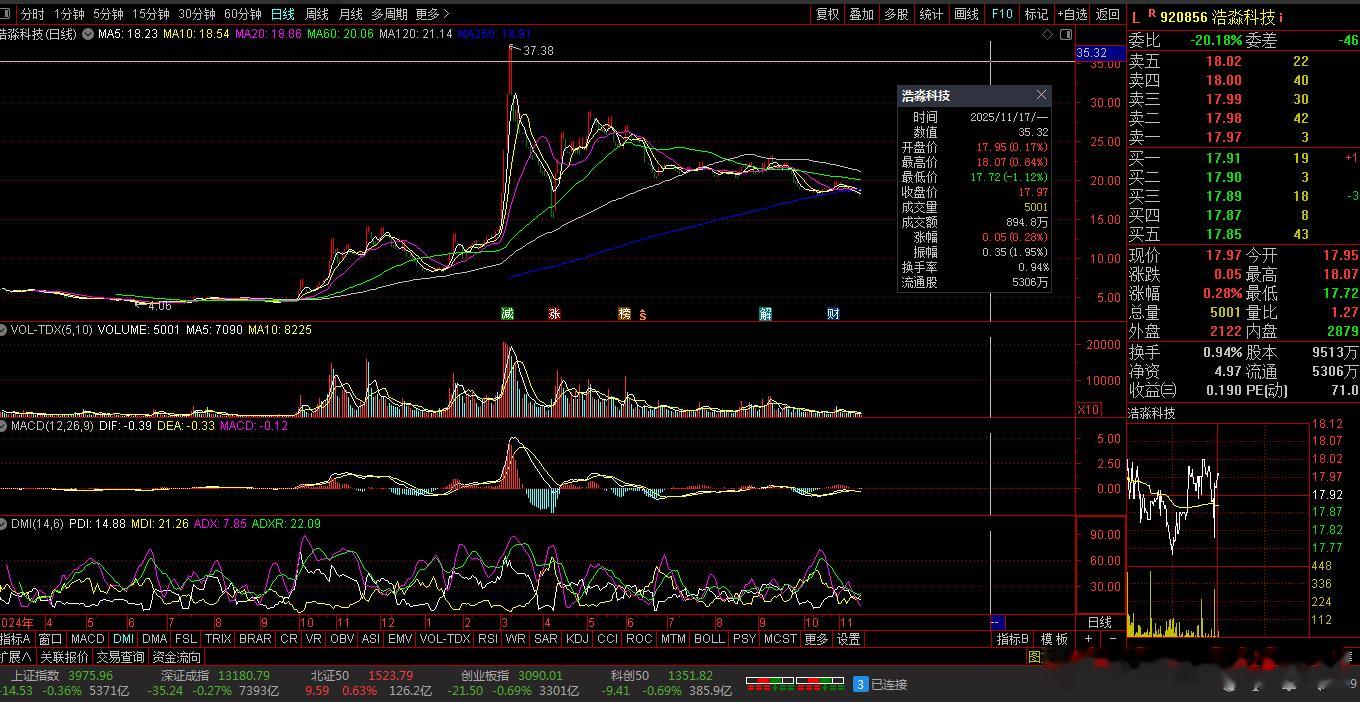Select the KDJ indicator tab

[x=577, y=639]
